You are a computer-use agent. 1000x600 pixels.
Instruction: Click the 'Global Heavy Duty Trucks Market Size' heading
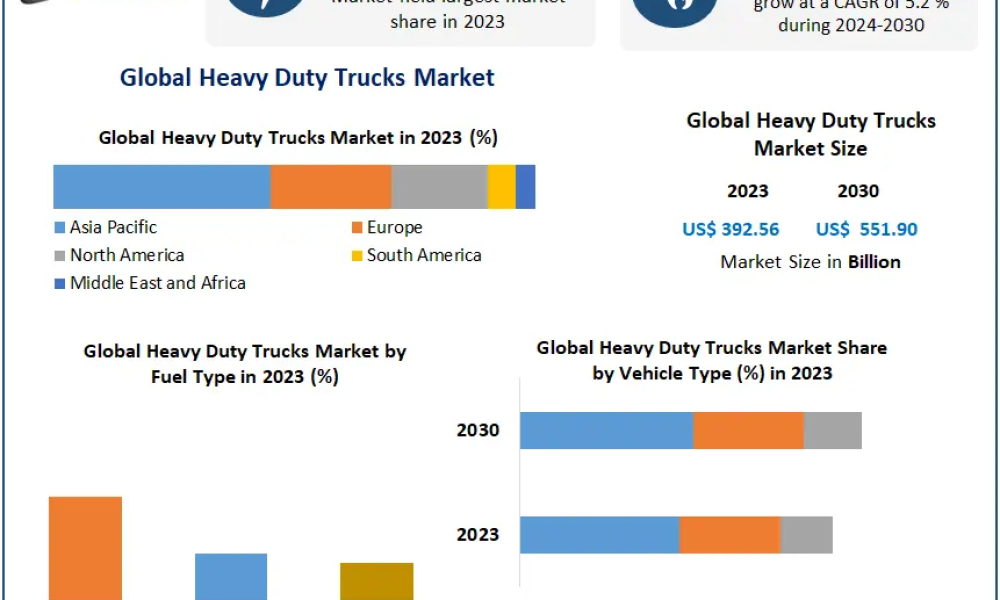pyautogui.click(x=811, y=135)
